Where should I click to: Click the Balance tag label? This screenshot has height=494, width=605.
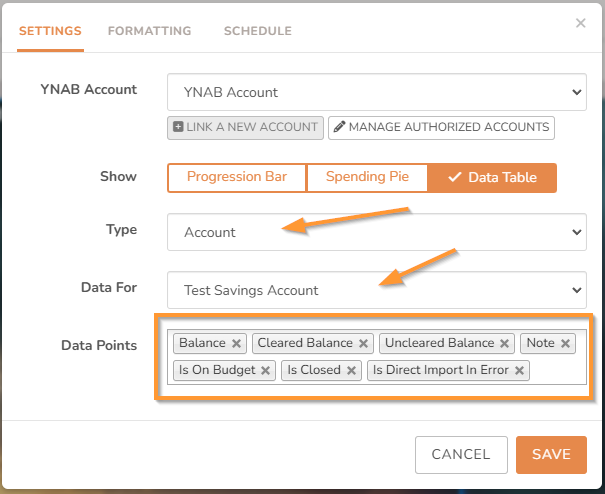pos(202,343)
